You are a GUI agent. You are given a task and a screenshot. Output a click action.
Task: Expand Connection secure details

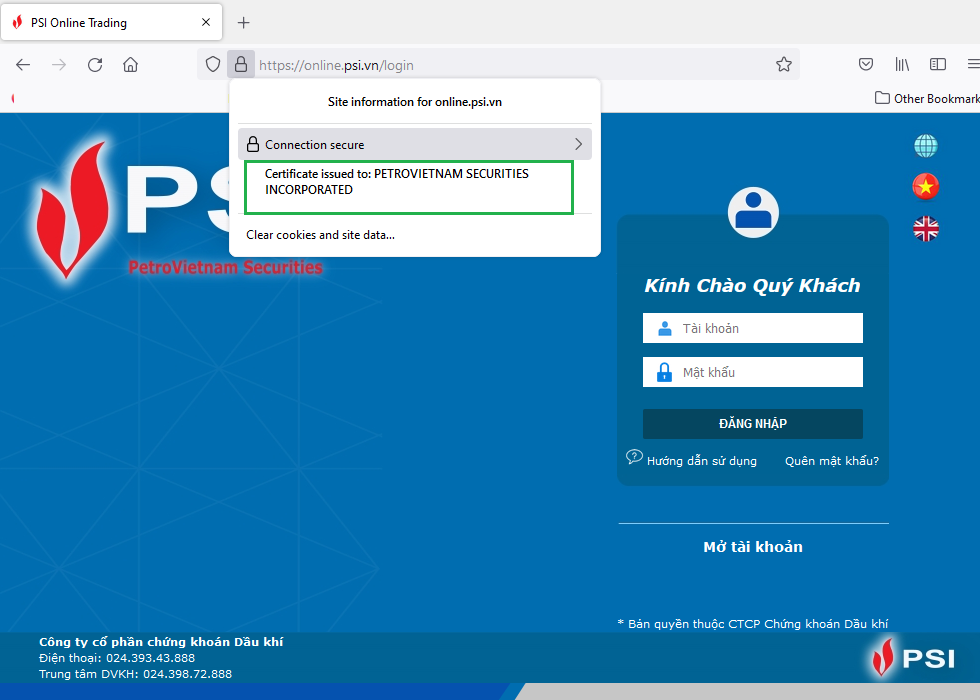(415, 144)
